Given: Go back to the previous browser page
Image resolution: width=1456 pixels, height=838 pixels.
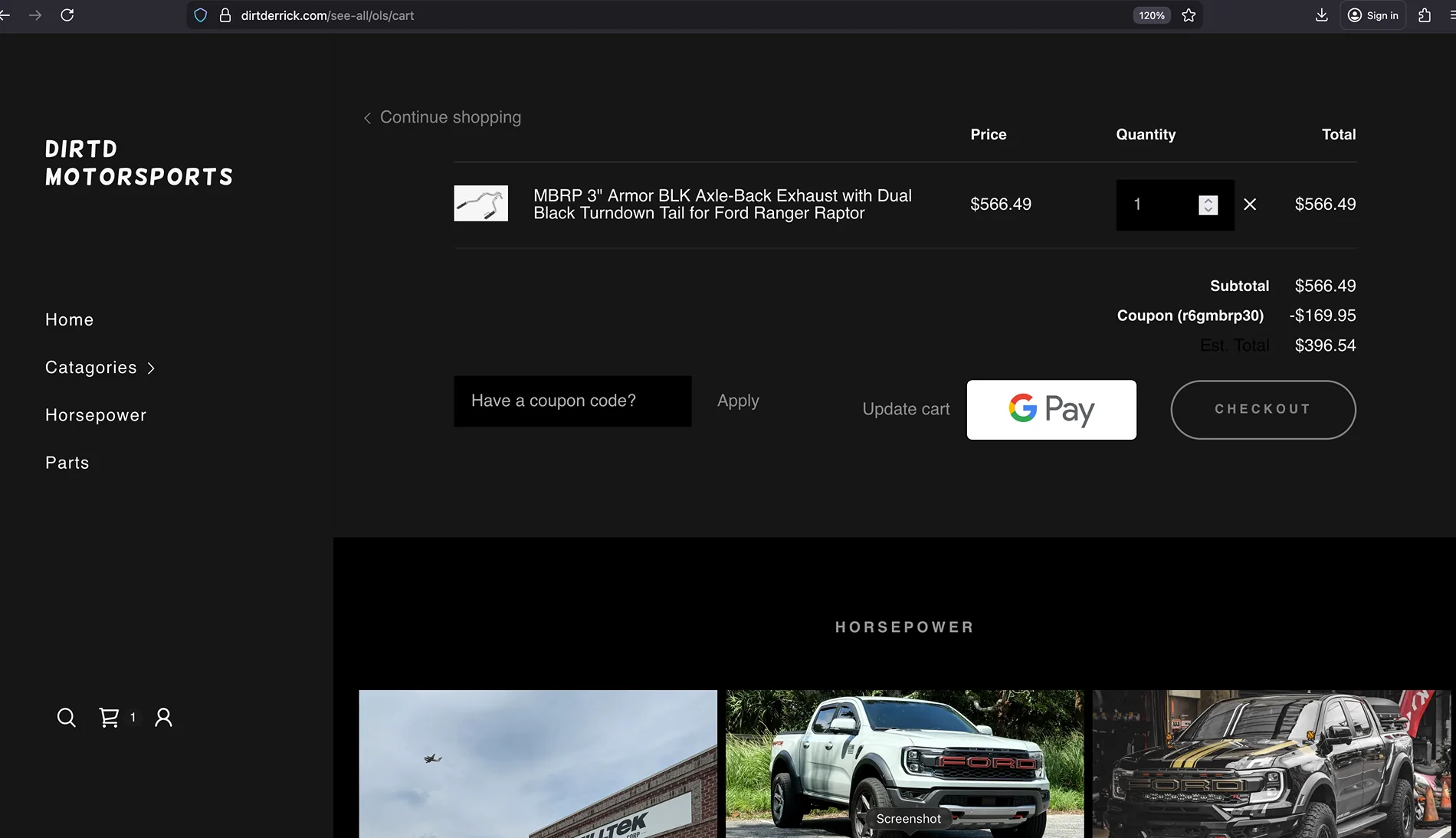Looking at the screenshot, I should click(x=5, y=15).
